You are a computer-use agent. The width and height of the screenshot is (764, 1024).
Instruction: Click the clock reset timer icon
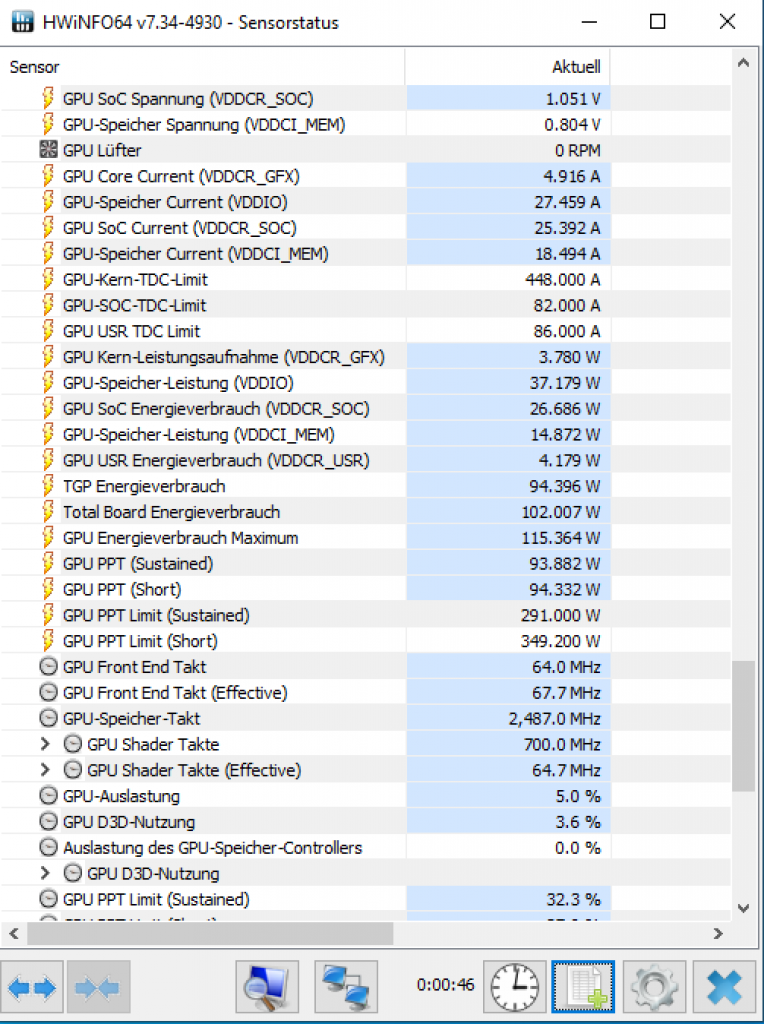pyautogui.click(x=515, y=987)
